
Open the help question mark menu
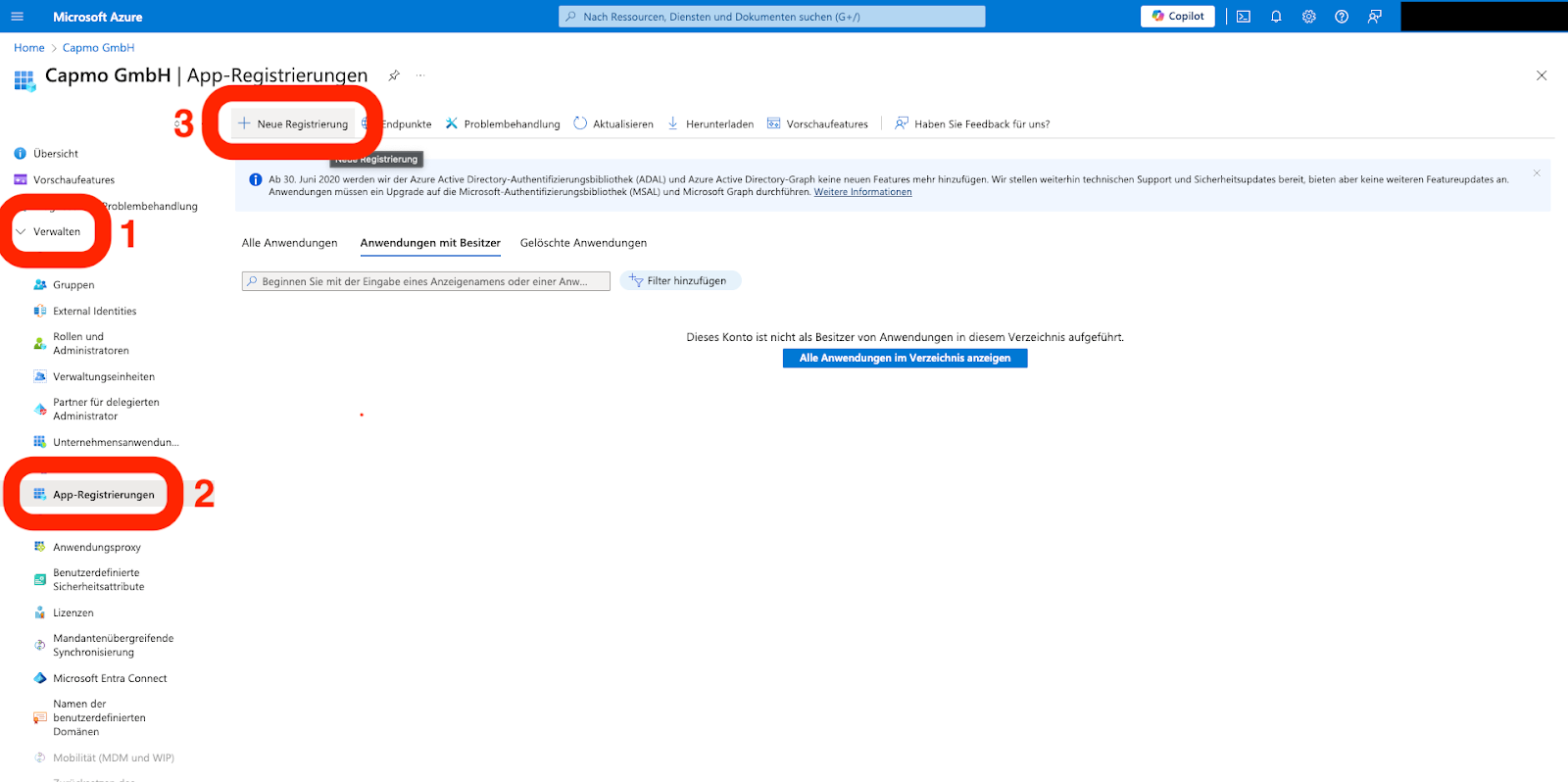pos(1342,17)
